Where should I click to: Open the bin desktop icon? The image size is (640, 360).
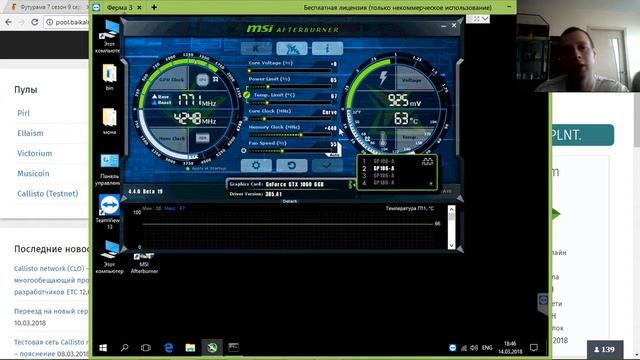pos(109,77)
